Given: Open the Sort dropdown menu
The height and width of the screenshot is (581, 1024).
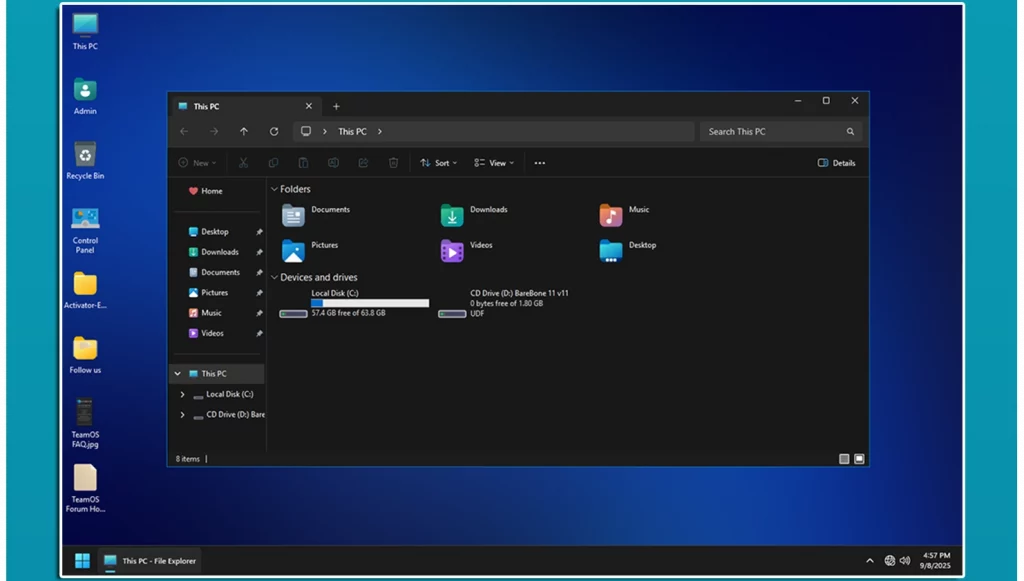Looking at the screenshot, I should [438, 163].
